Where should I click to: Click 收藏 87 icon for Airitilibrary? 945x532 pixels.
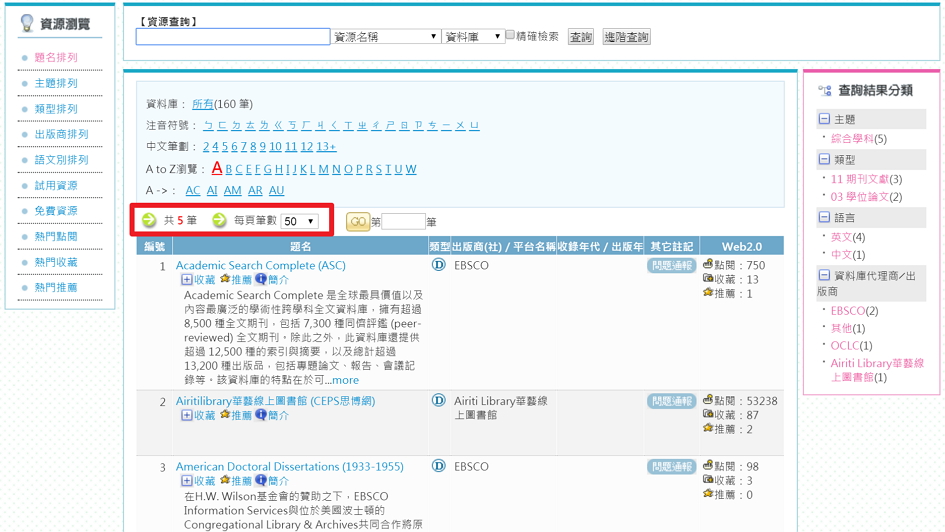click(708, 414)
